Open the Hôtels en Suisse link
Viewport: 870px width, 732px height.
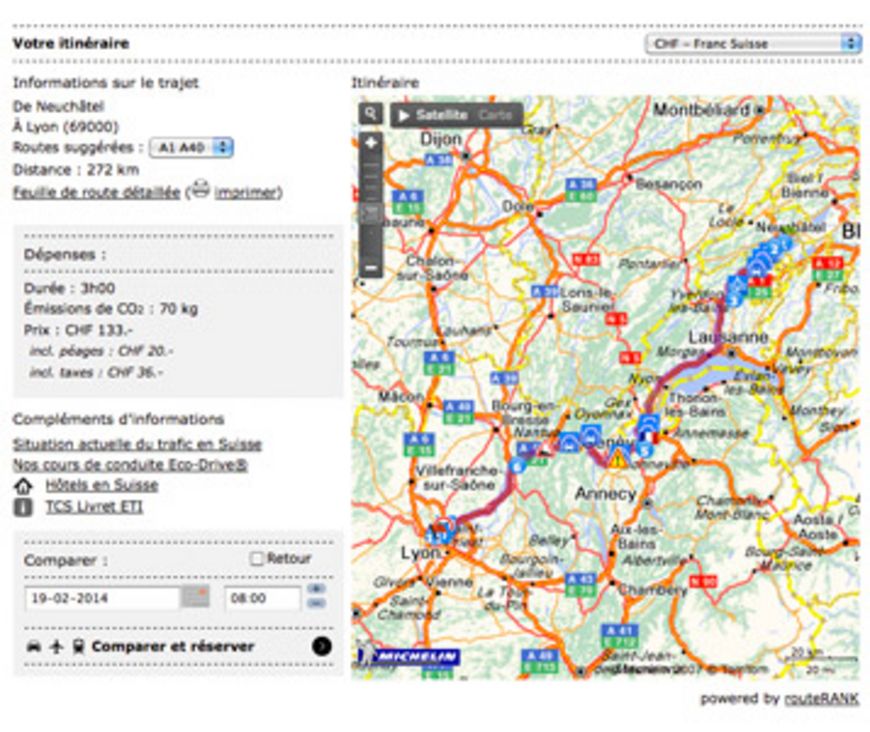coord(102,486)
